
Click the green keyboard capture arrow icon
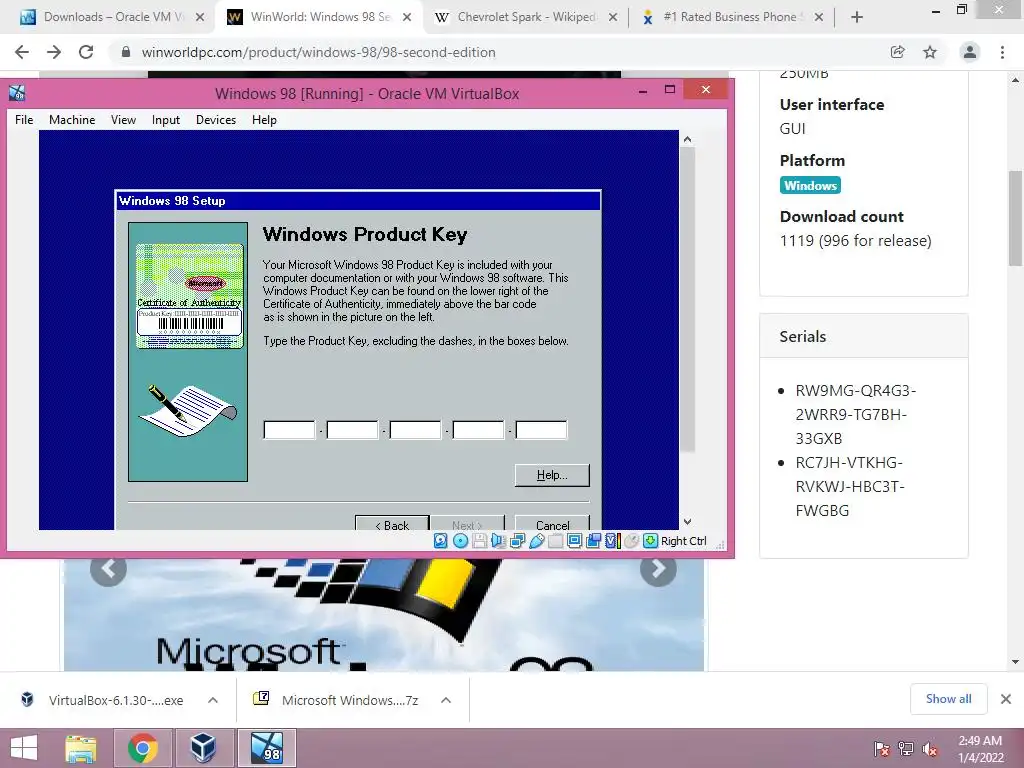click(650, 541)
